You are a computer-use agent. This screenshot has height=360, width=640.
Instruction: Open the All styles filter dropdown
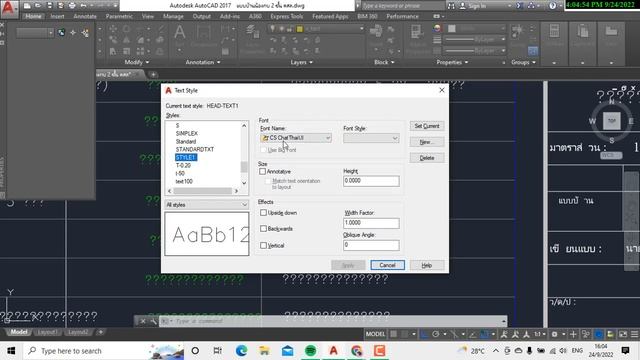pyautogui.click(x=207, y=204)
